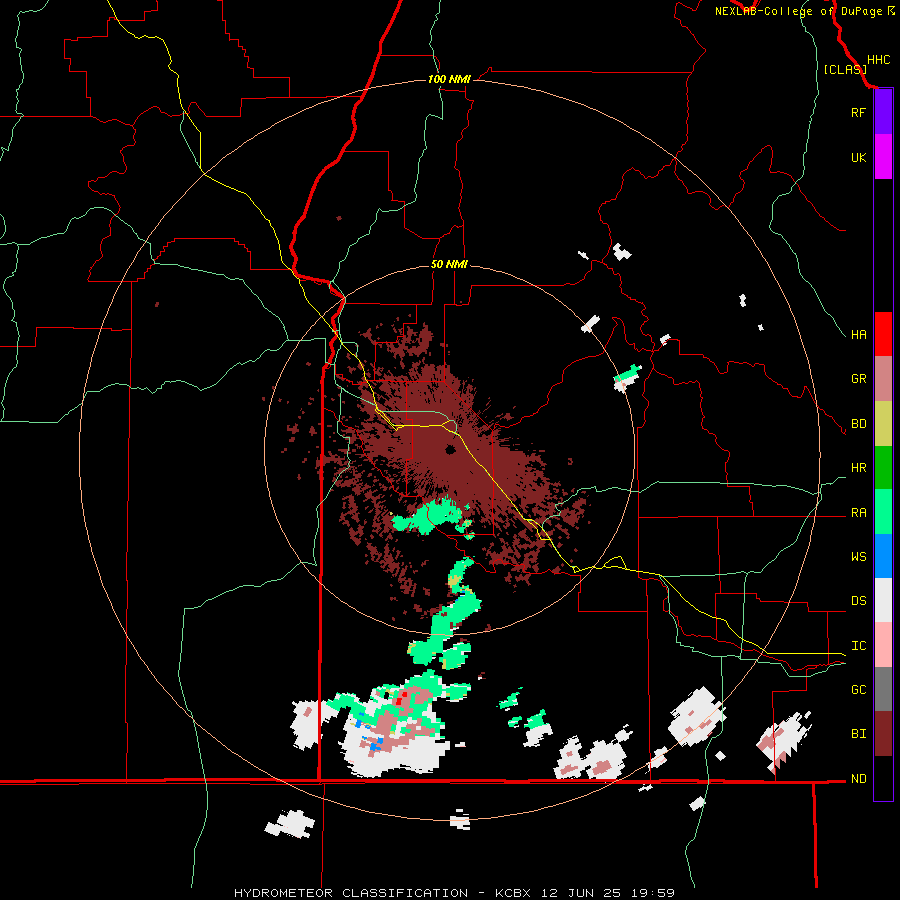
Task: Click the brown BI legend swatch
Action: (883, 734)
